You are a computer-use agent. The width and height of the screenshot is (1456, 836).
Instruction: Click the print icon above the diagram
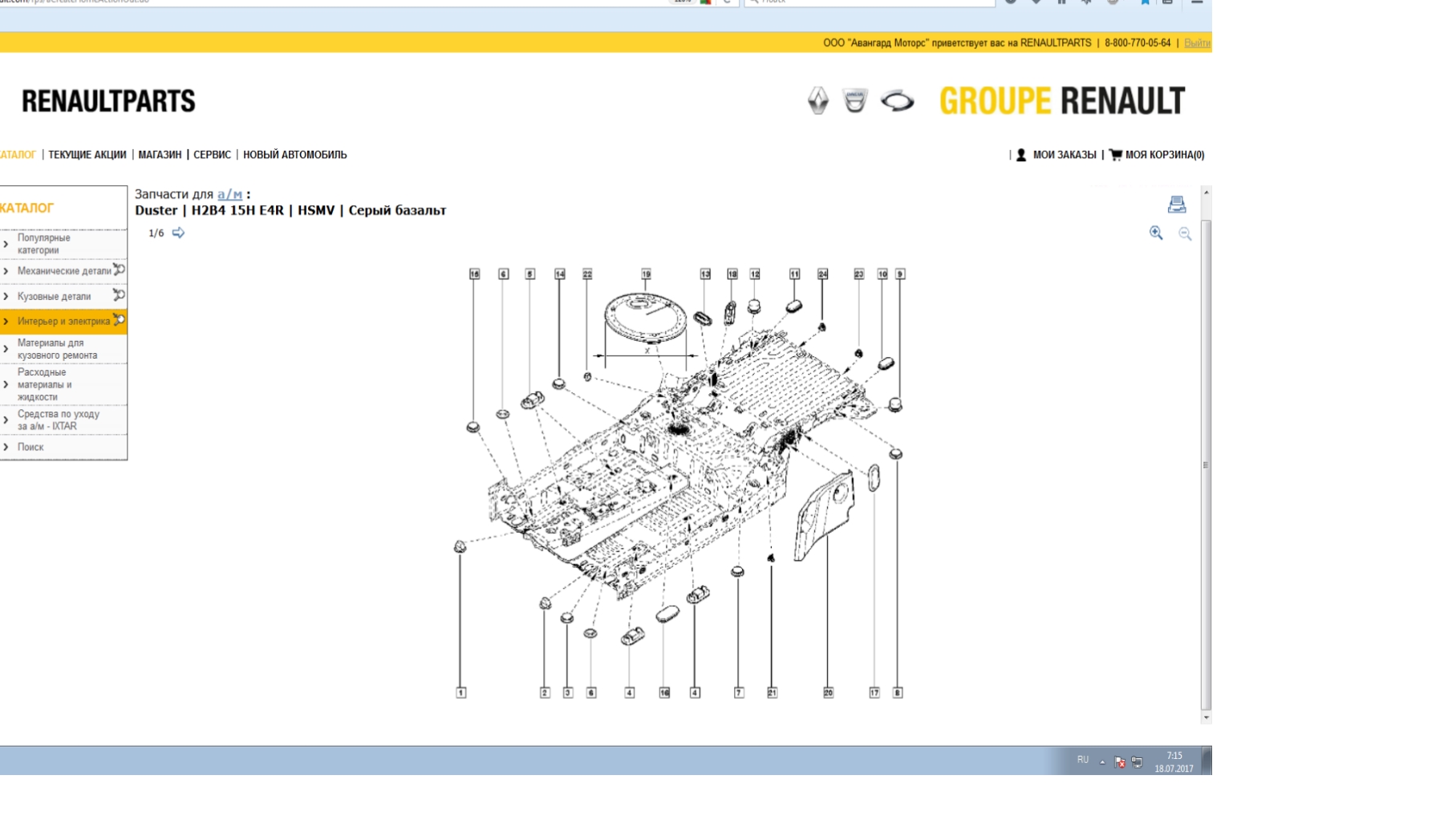pos(1176,205)
